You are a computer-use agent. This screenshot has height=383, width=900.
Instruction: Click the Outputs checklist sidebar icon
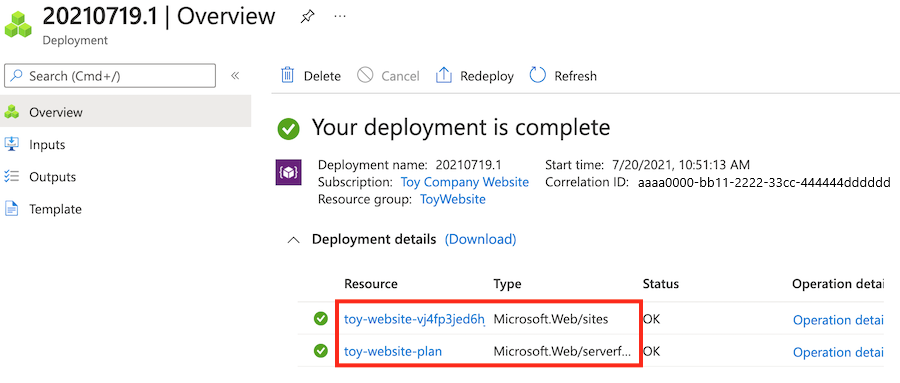pos(11,177)
